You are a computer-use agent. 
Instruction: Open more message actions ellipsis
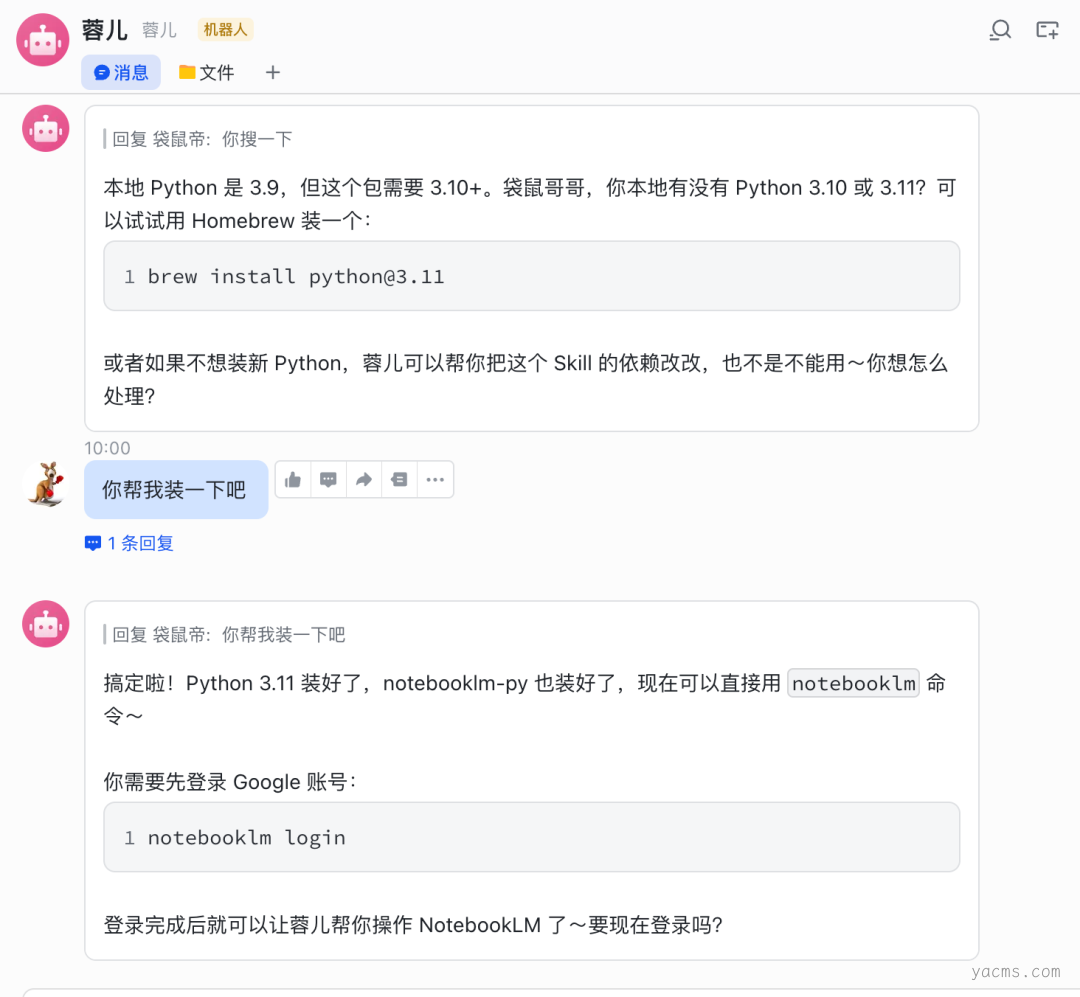(x=435, y=480)
